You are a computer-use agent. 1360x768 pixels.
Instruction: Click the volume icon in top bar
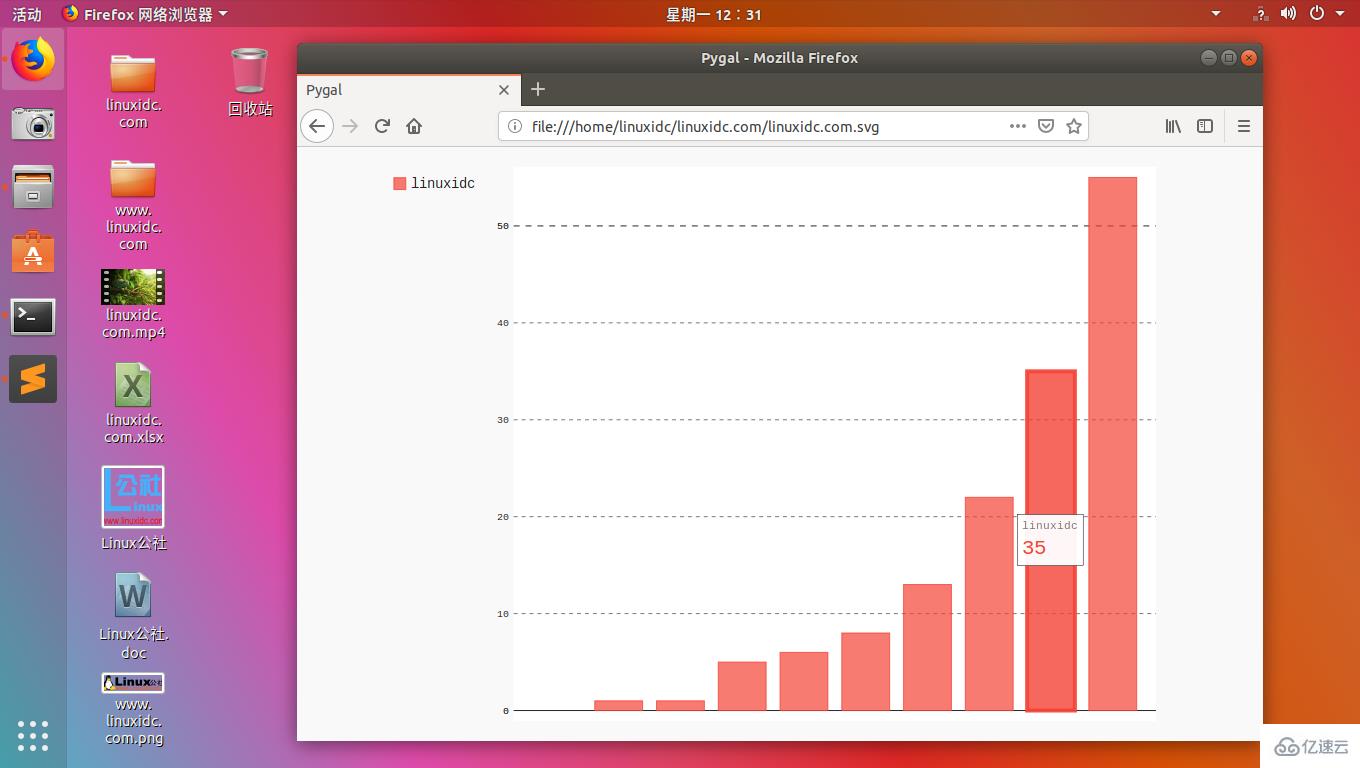[x=1288, y=14]
